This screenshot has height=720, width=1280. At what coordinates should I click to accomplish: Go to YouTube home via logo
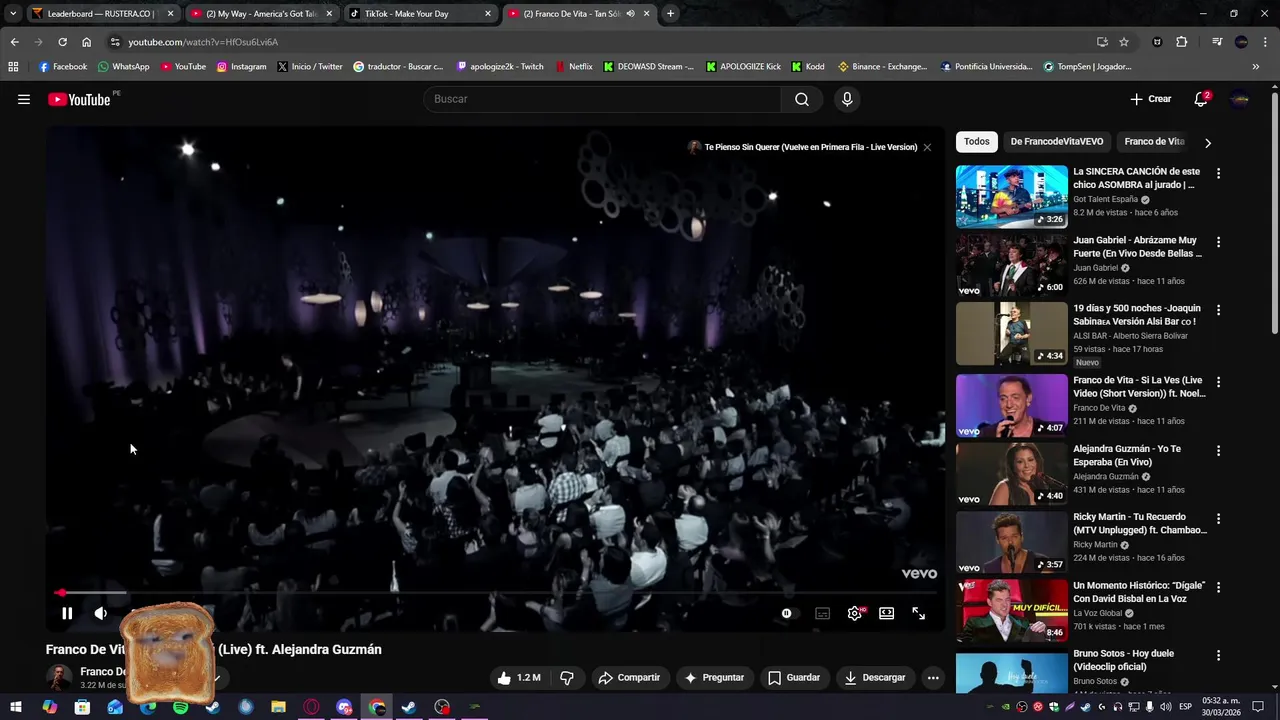[79, 99]
